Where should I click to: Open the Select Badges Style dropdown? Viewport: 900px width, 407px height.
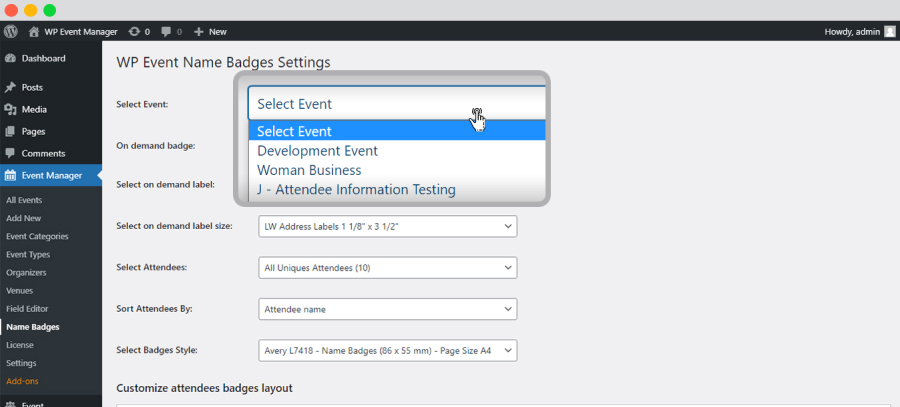pos(388,350)
